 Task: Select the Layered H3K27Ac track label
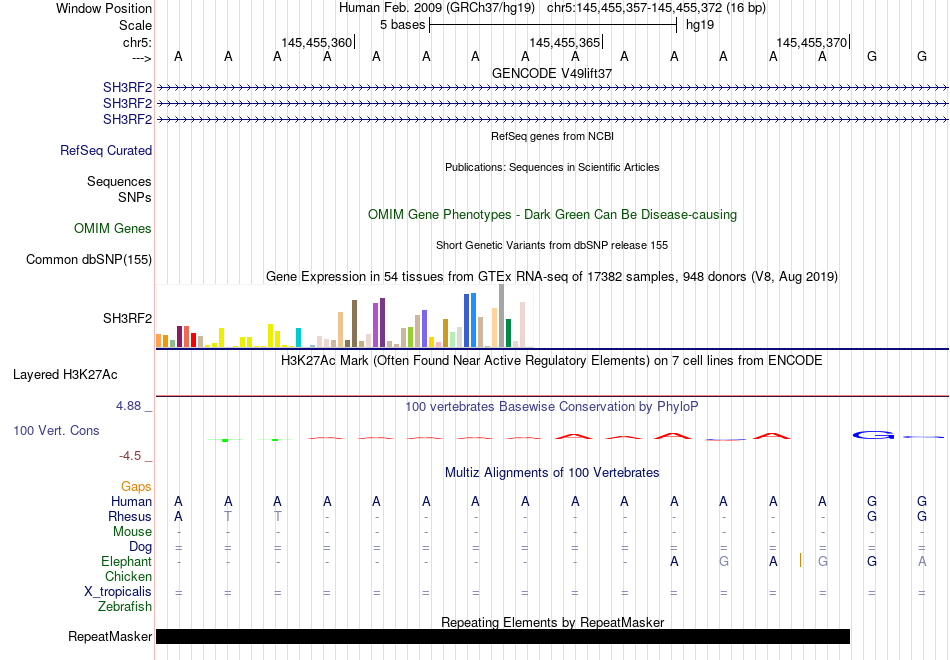click(65, 375)
